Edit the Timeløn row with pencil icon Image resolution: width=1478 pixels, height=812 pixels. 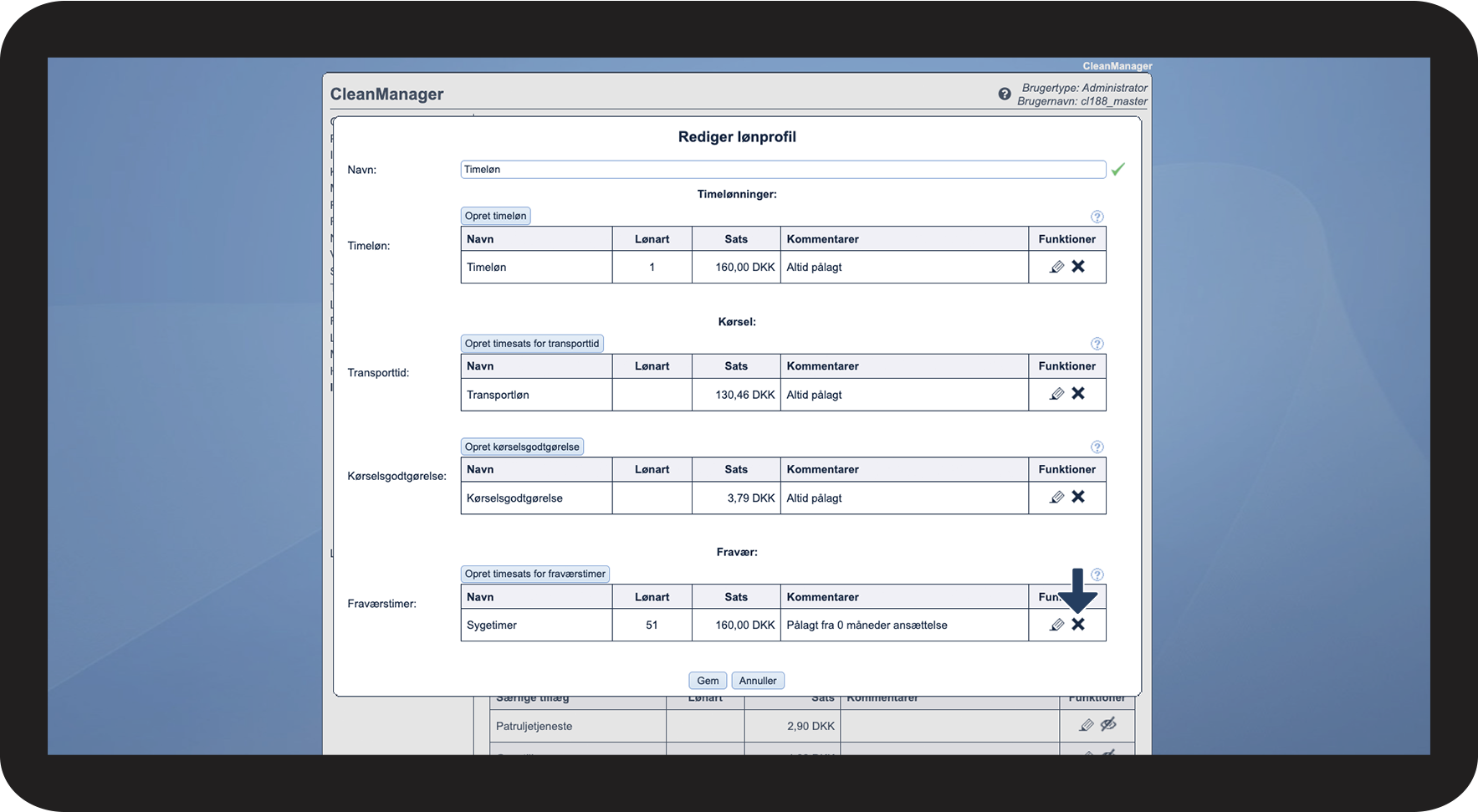pyautogui.click(x=1056, y=267)
